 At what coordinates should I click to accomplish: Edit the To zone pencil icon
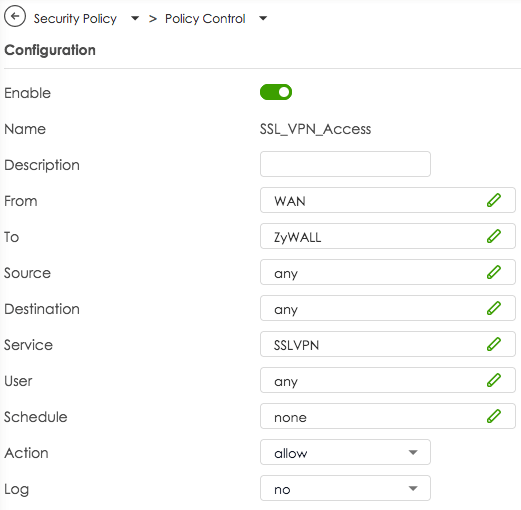point(494,236)
